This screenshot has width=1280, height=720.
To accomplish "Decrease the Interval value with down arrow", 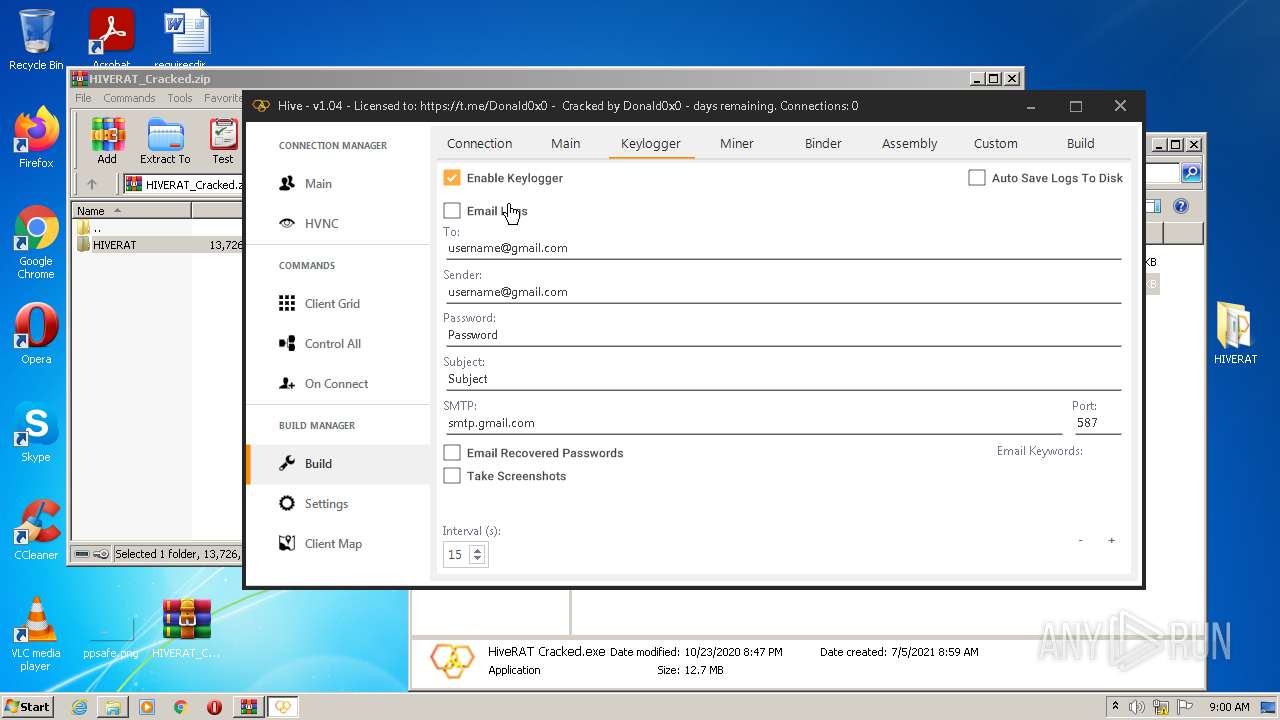I will click(477, 559).
